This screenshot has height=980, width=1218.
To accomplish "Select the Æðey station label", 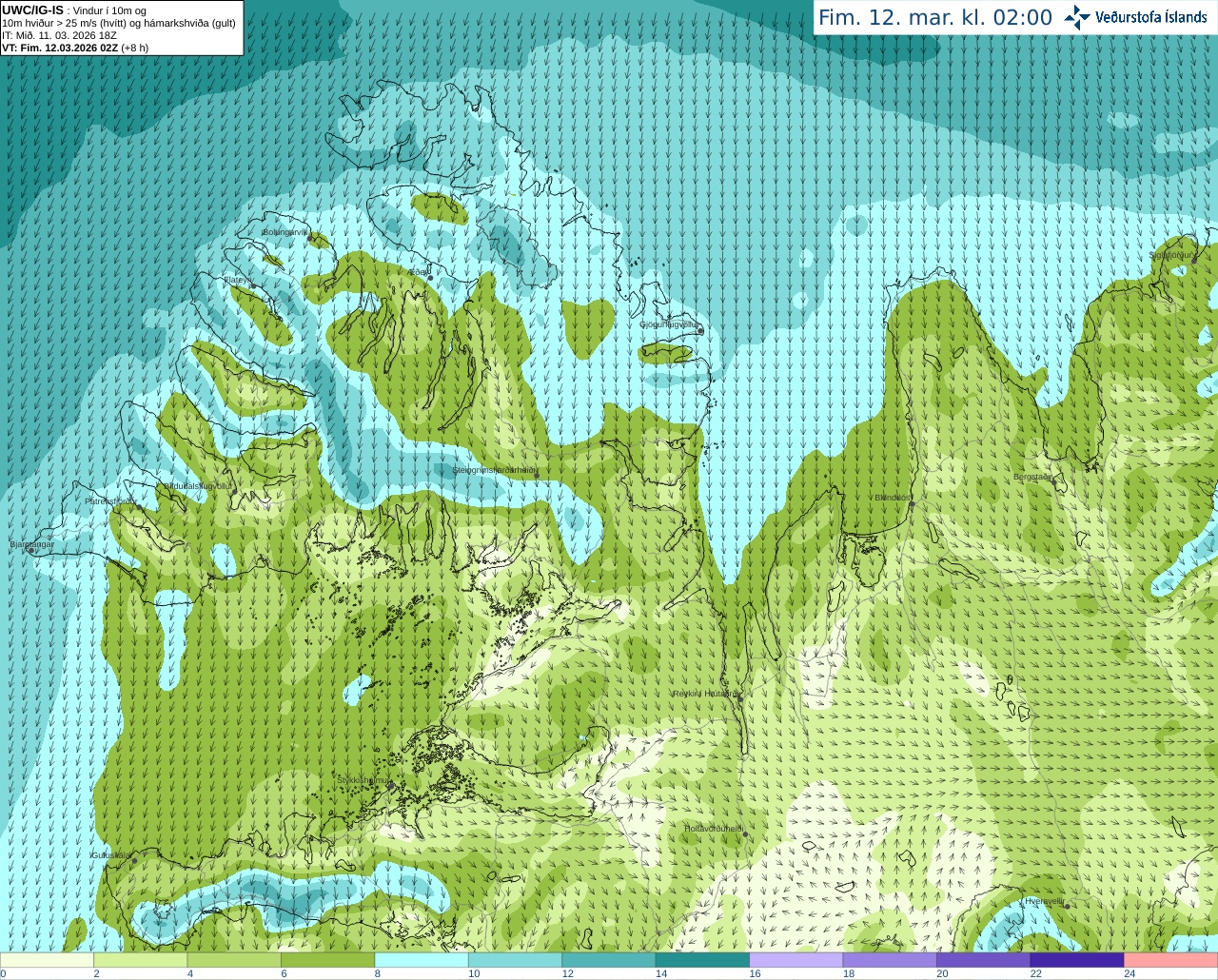I will [418, 271].
